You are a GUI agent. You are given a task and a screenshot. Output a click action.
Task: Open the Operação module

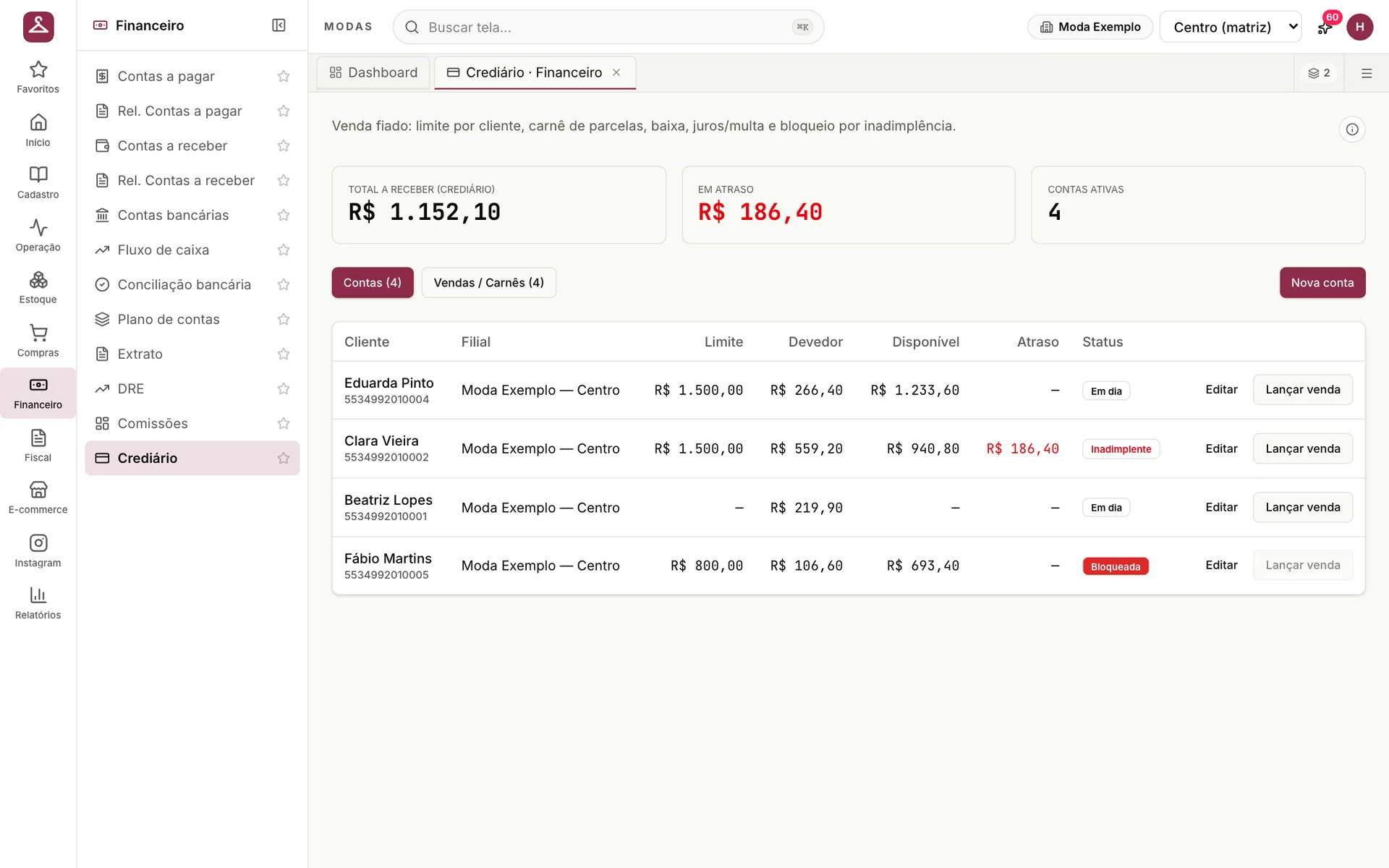pos(38,236)
